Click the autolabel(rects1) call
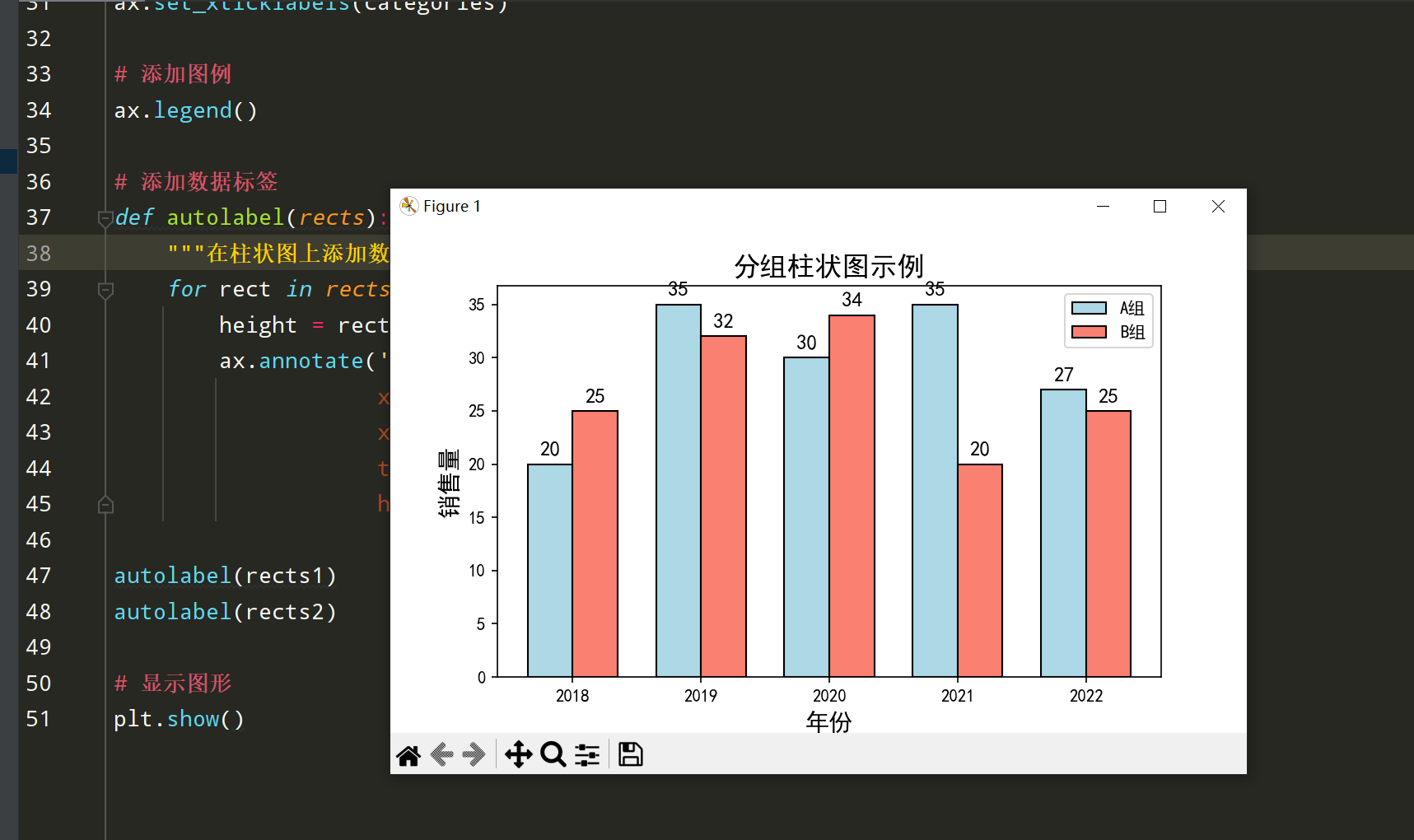 [x=226, y=576]
